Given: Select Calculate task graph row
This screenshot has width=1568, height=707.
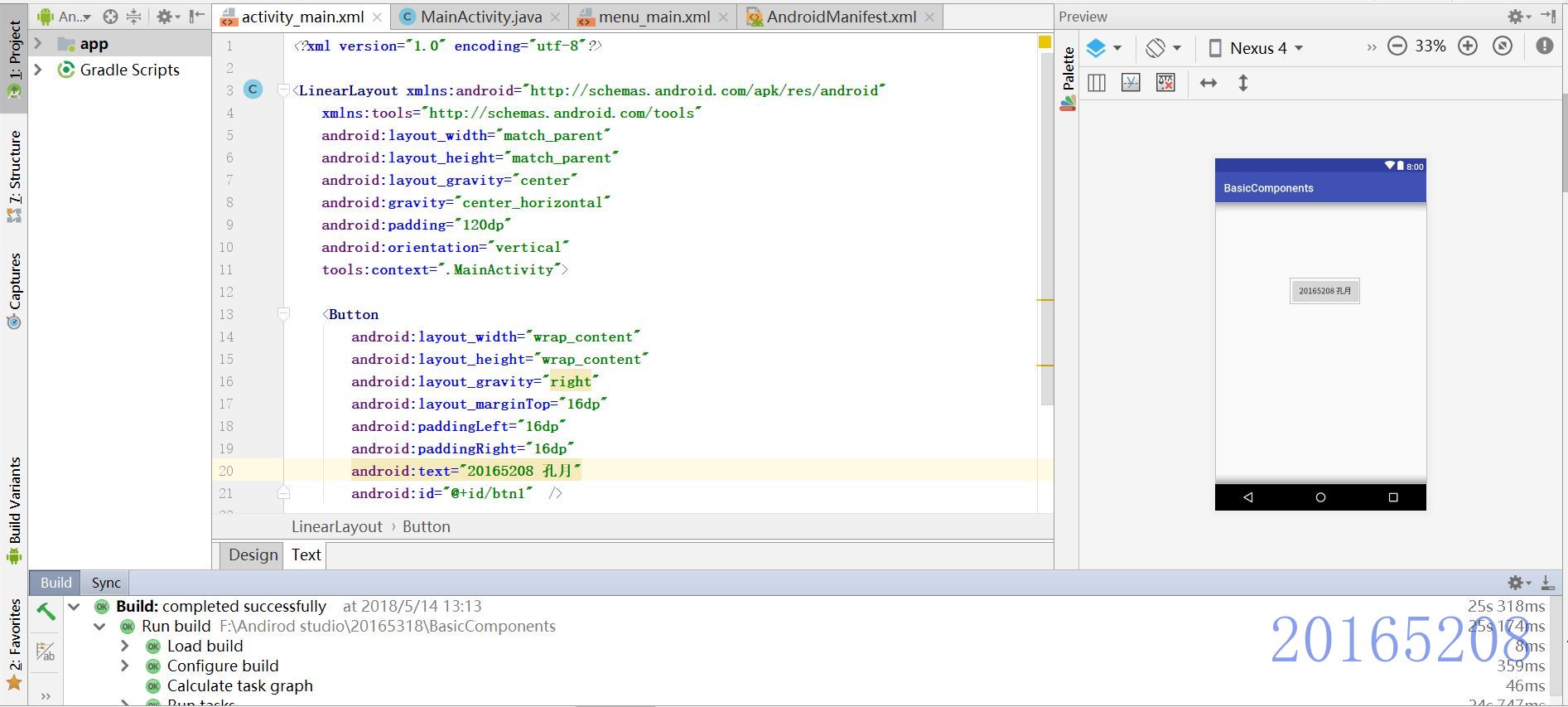Looking at the screenshot, I should (x=240, y=685).
